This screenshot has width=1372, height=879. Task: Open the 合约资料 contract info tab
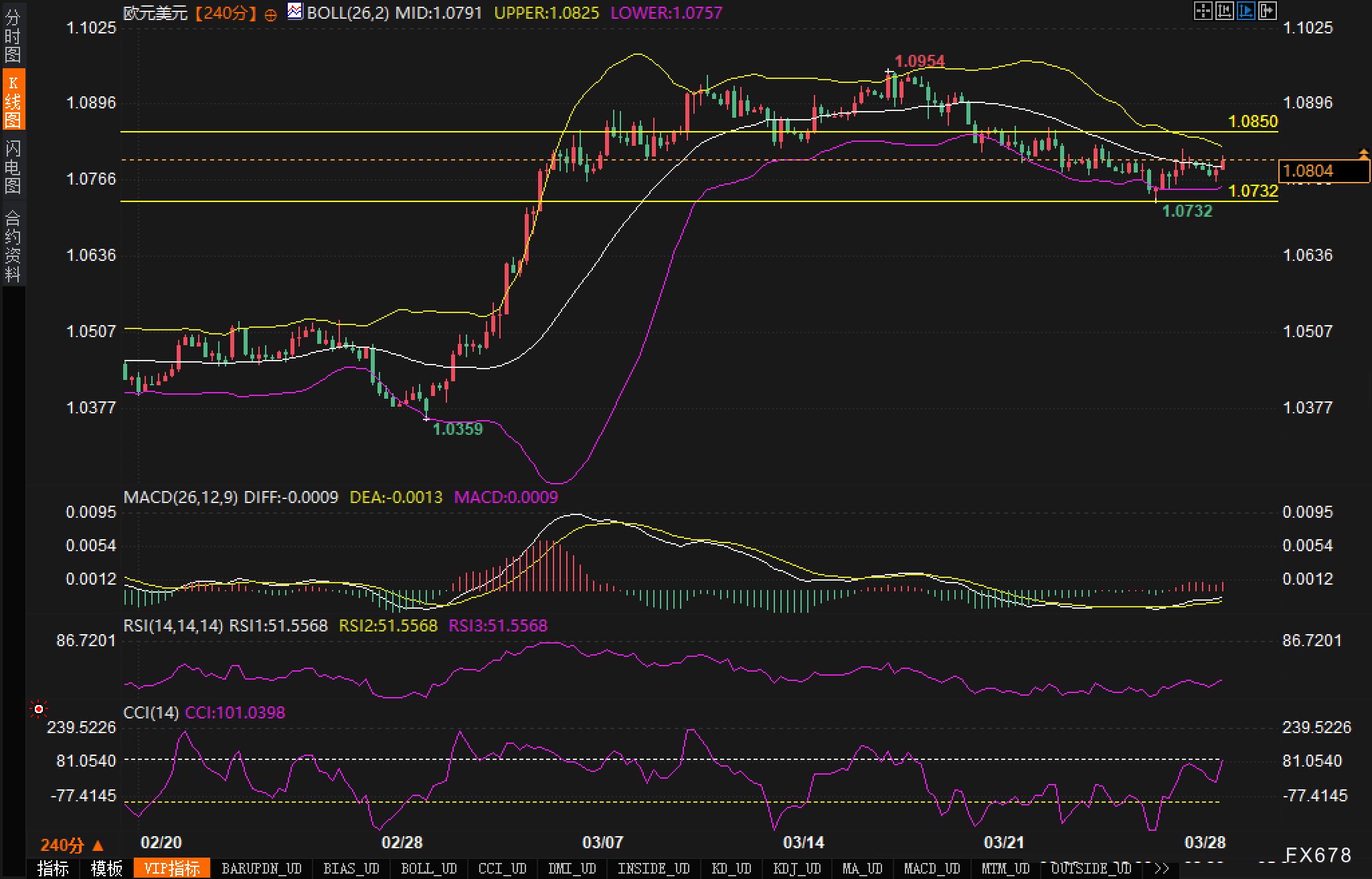(13, 245)
